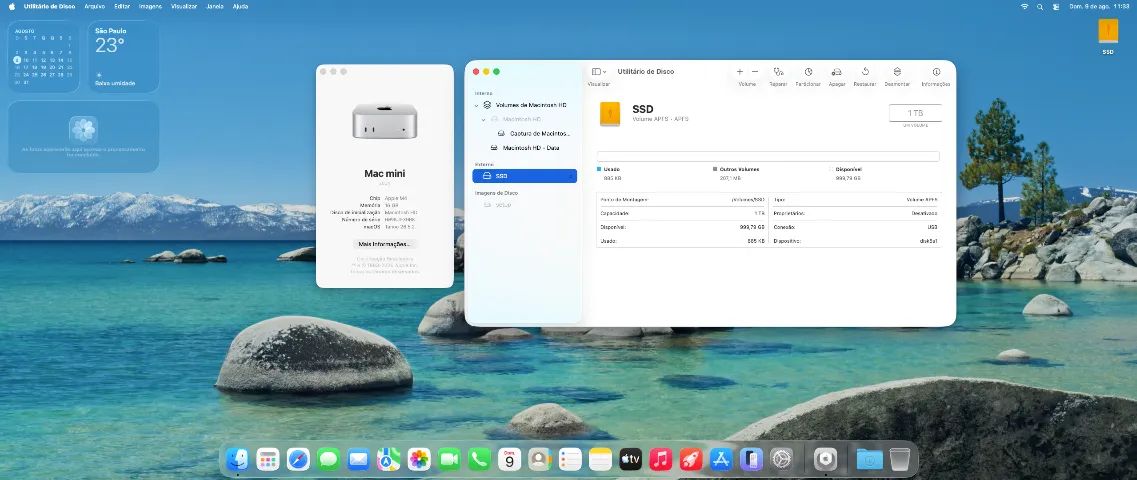Open Safari from the Dock
Viewport: 1137px width, 480px height.
coord(298,459)
